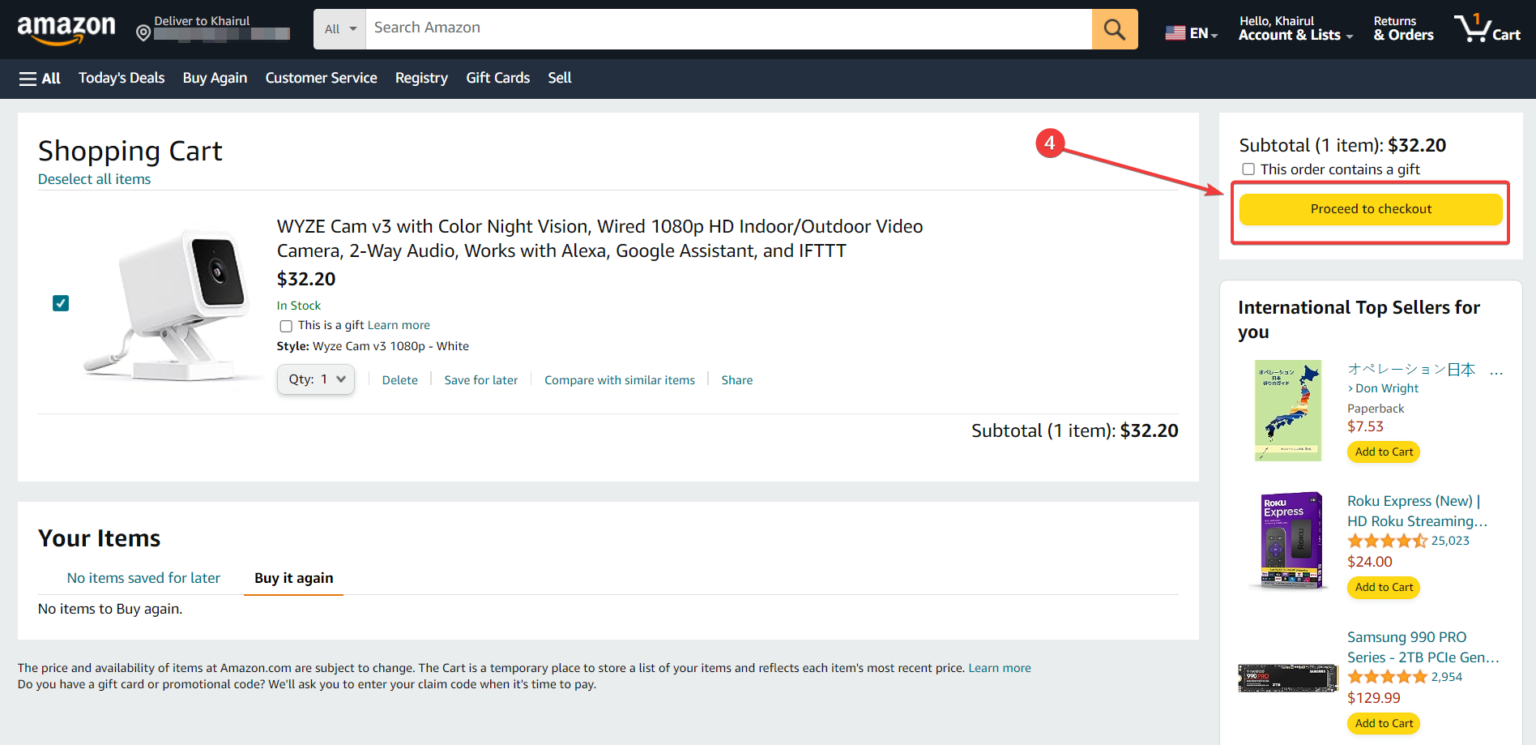Screen dimensions: 1536x745
Task: Go to Today's Deals
Action: (121, 78)
